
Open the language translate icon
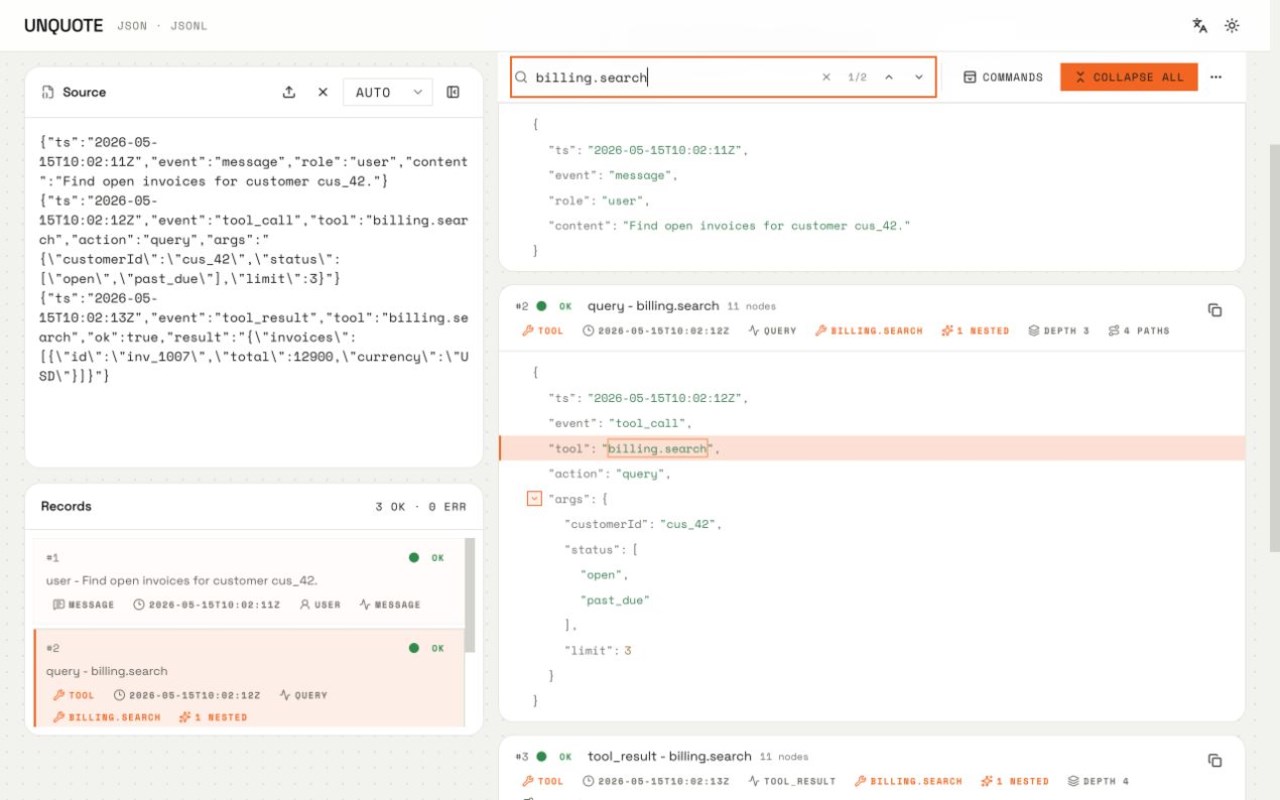pos(1199,26)
